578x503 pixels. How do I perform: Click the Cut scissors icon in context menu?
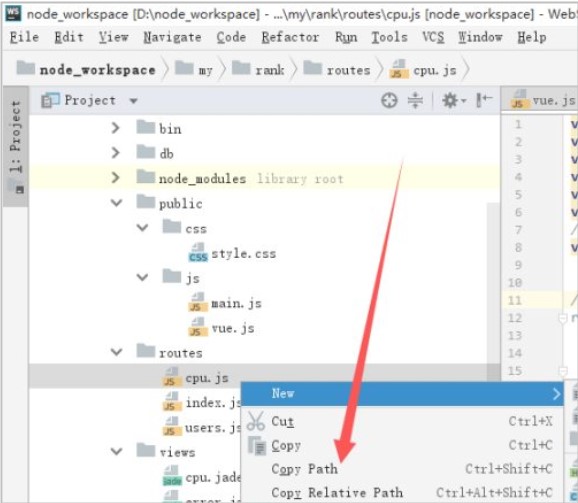pyautogui.click(x=256, y=421)
